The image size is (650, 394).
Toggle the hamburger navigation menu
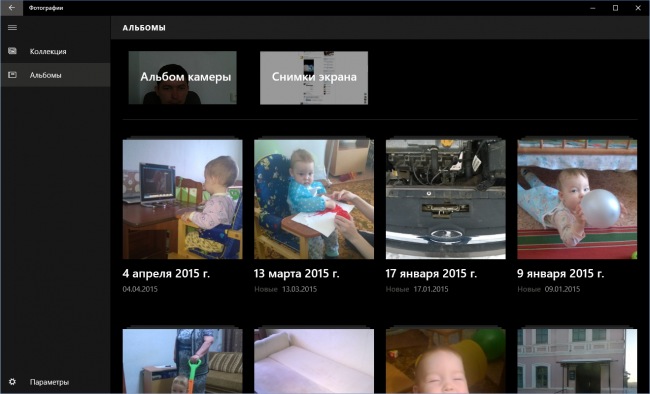[x=12, y=27]
